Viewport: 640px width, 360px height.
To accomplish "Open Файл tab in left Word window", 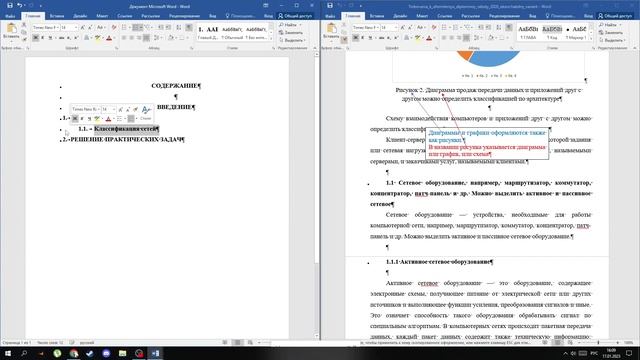I will point(10,16).
